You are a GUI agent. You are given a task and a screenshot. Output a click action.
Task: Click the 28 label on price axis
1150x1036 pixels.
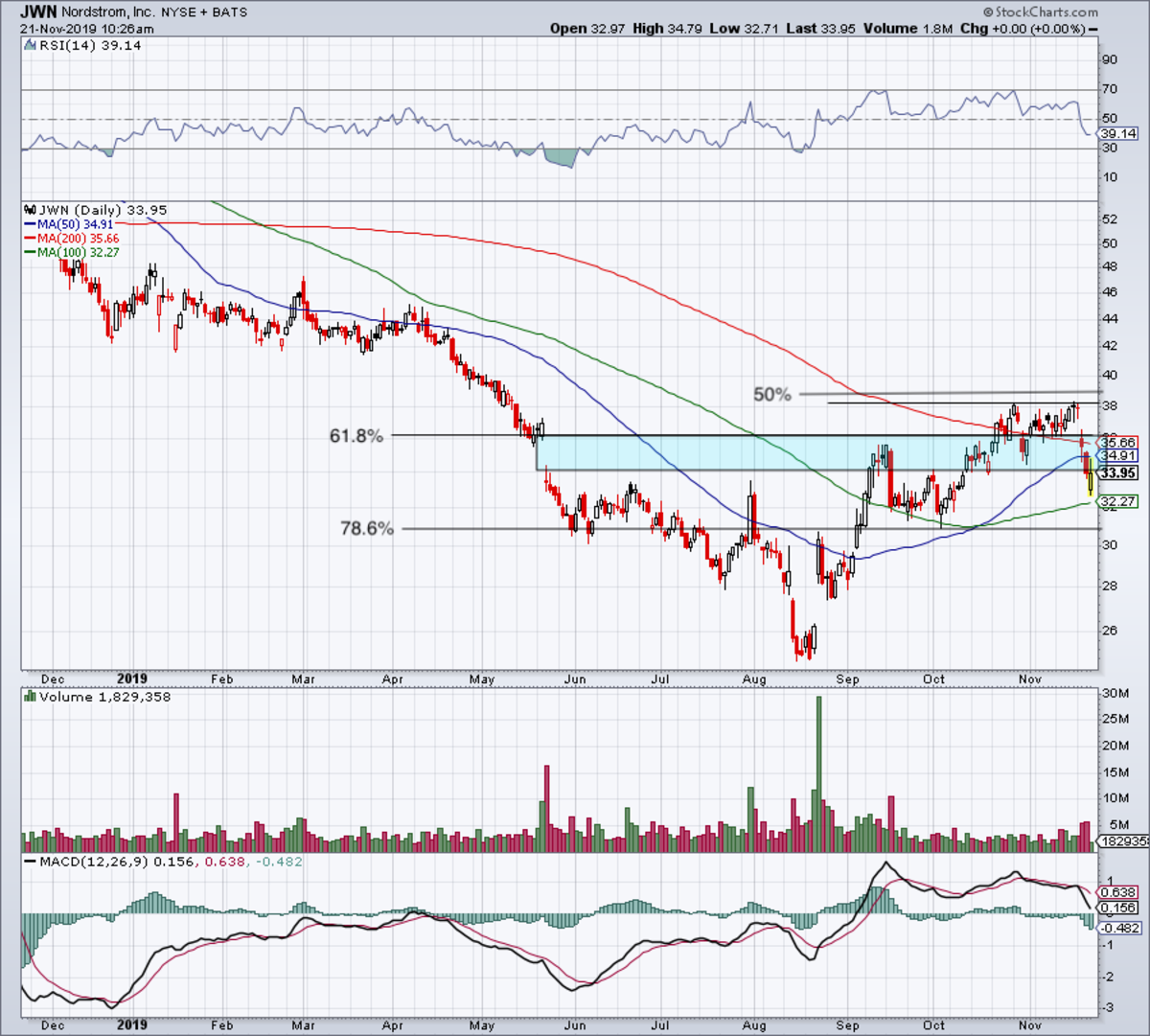pos(1110,585)
